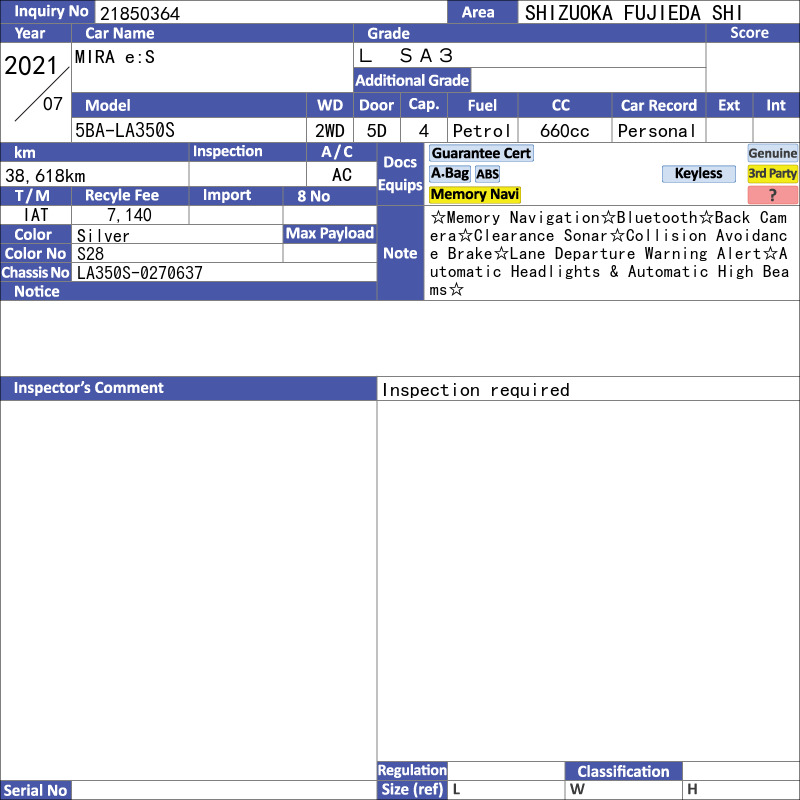The width and height of the screenshot is (800, 800).
Task: Click the Chassis No label
Action: point(35,272)
